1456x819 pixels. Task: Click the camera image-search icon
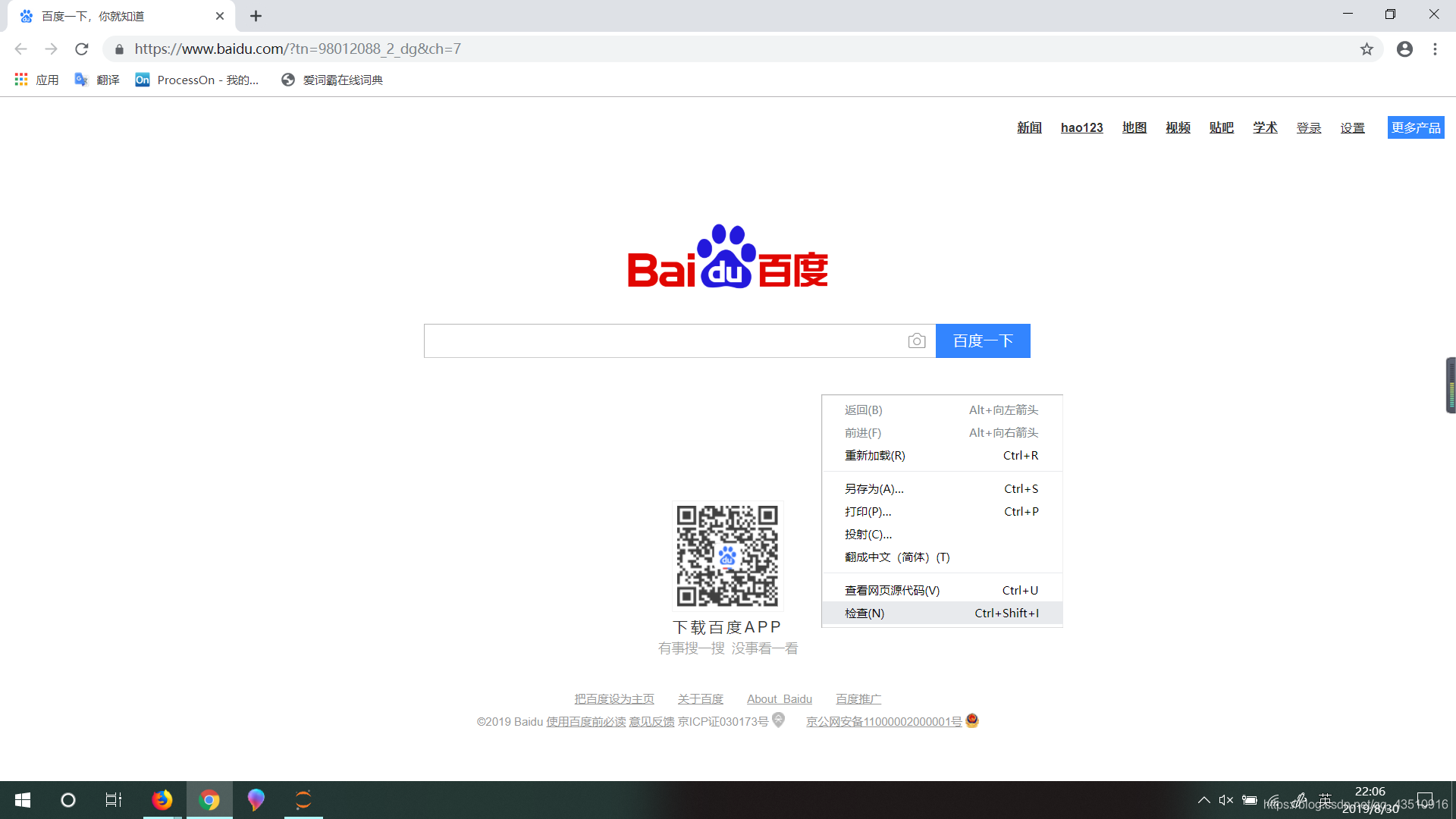pos(917,341)
